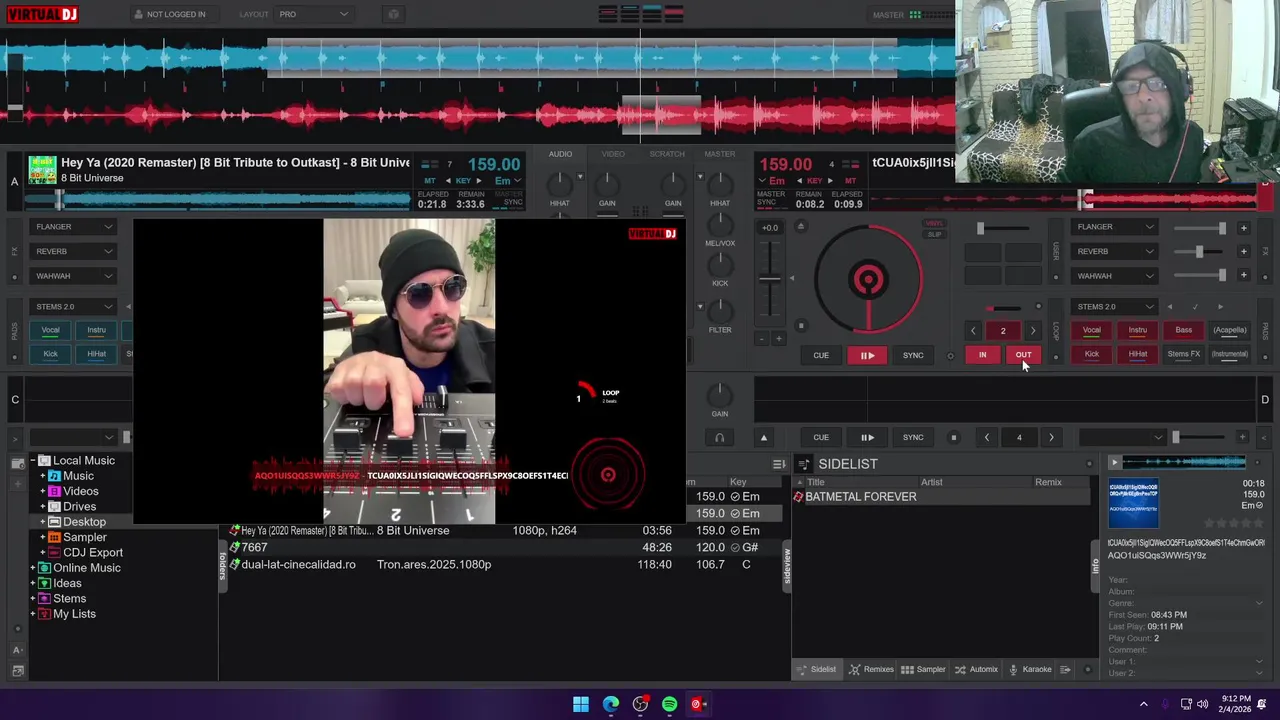Toggle Vocal stem pad on deck B

[1091, 330]
